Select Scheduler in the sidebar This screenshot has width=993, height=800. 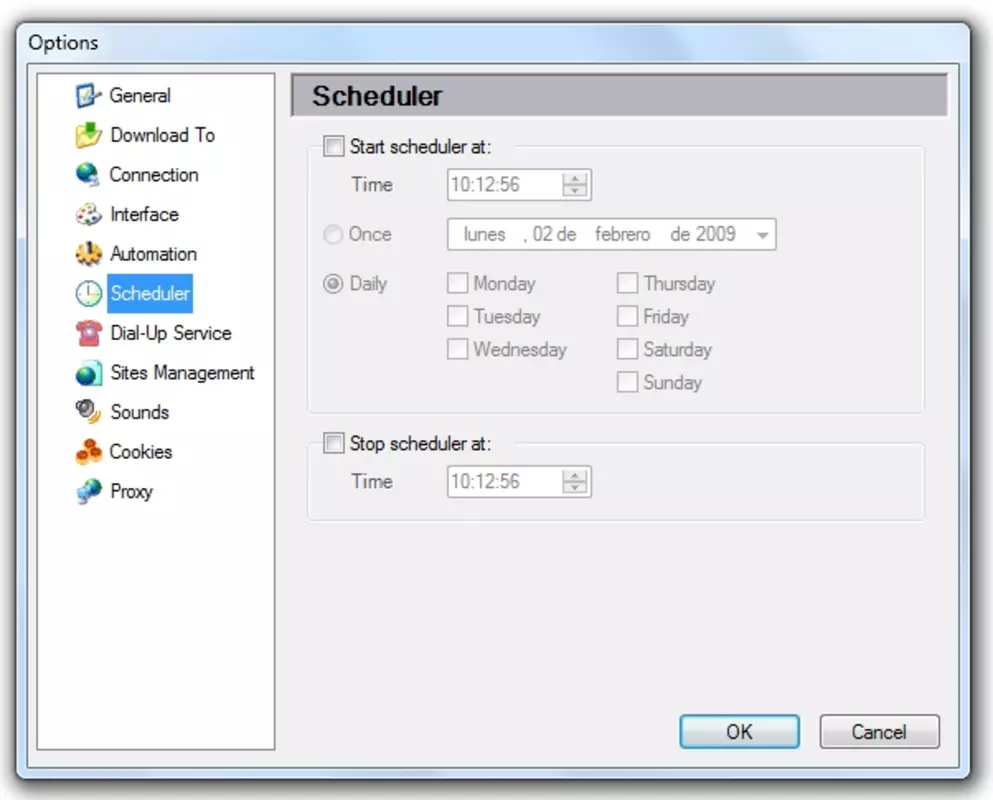[150, 293]
